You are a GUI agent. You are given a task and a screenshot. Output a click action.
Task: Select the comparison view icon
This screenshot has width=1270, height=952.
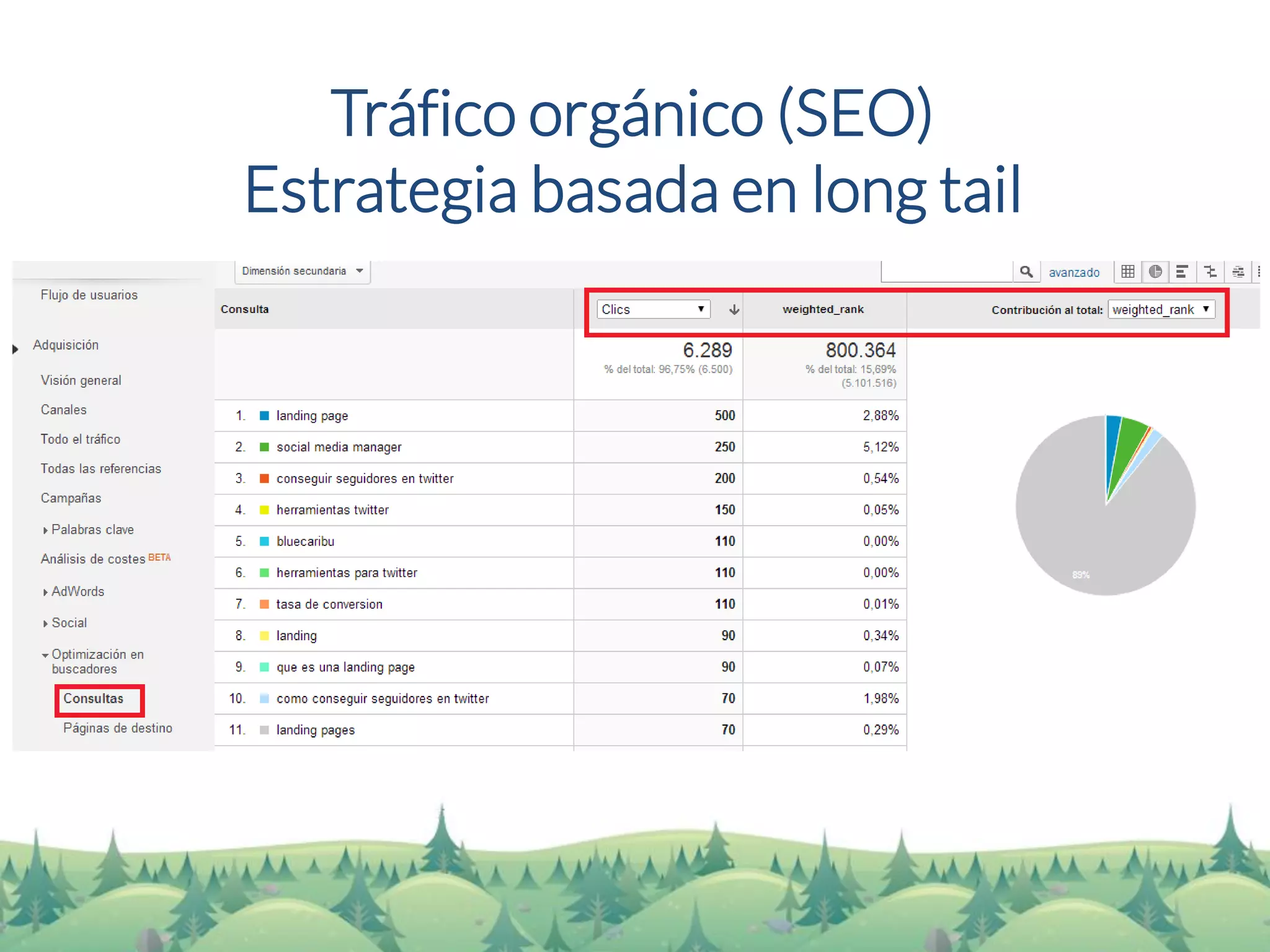[x=1210, y=271]
